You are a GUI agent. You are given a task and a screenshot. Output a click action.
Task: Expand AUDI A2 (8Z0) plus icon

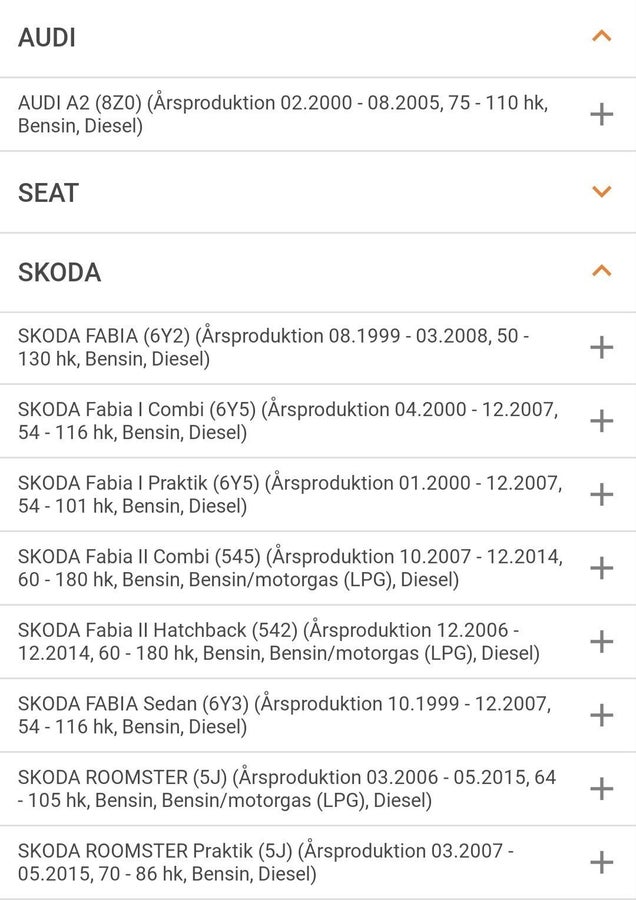tap(602, 114)
